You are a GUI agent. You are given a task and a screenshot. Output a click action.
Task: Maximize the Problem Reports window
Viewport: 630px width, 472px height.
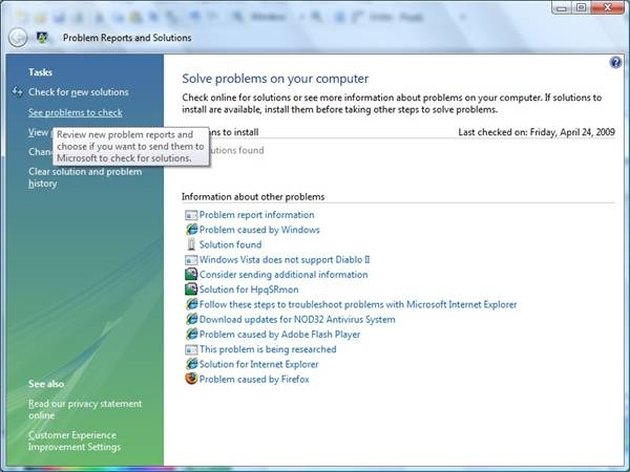581,8
